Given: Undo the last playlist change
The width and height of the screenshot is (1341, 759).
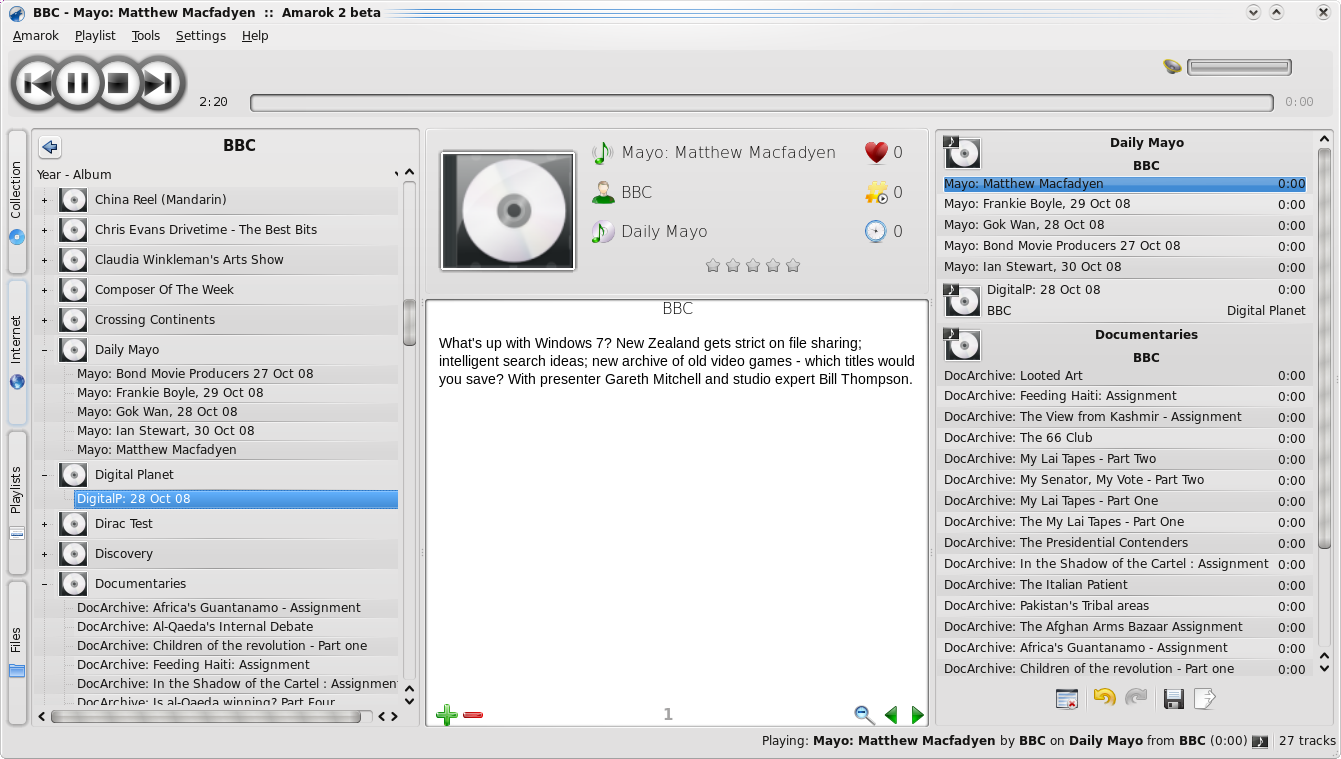Looking at the screenshot, I should 1104,698.
